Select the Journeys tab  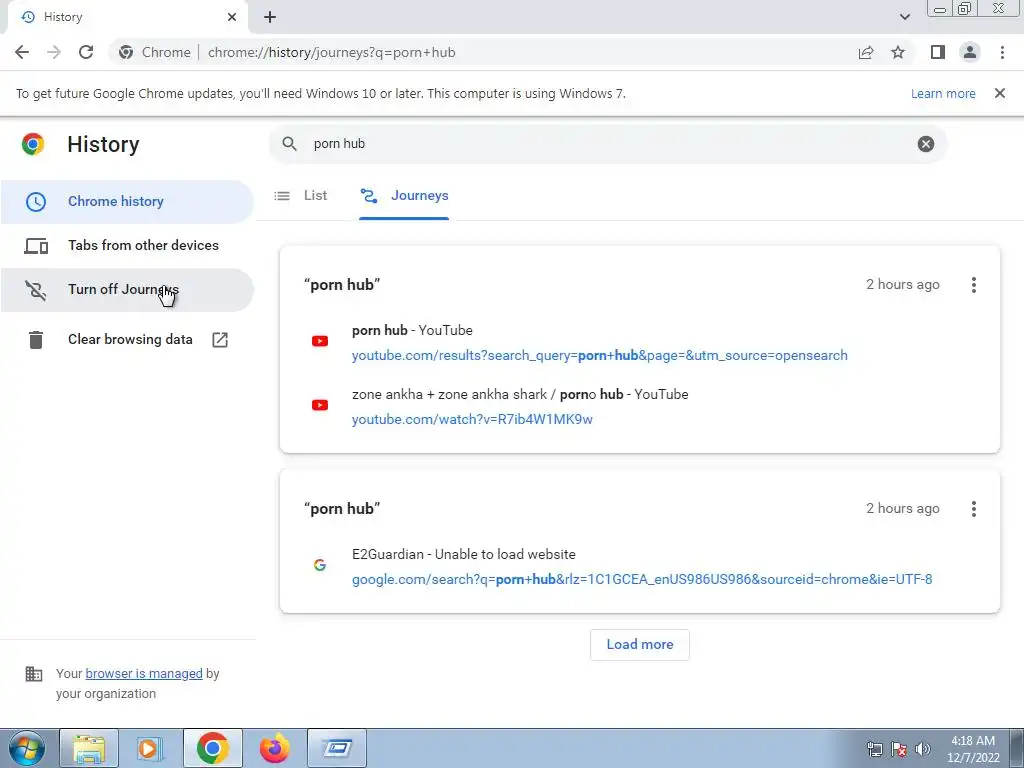(x=404, y=195)
